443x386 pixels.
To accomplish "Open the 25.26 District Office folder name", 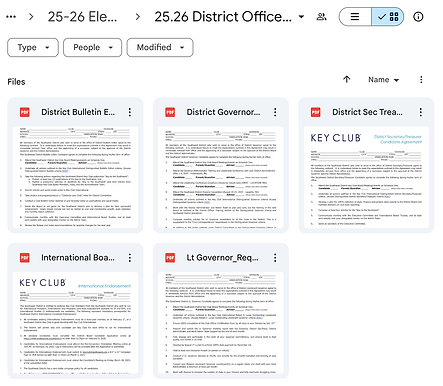I will [223, 17].
